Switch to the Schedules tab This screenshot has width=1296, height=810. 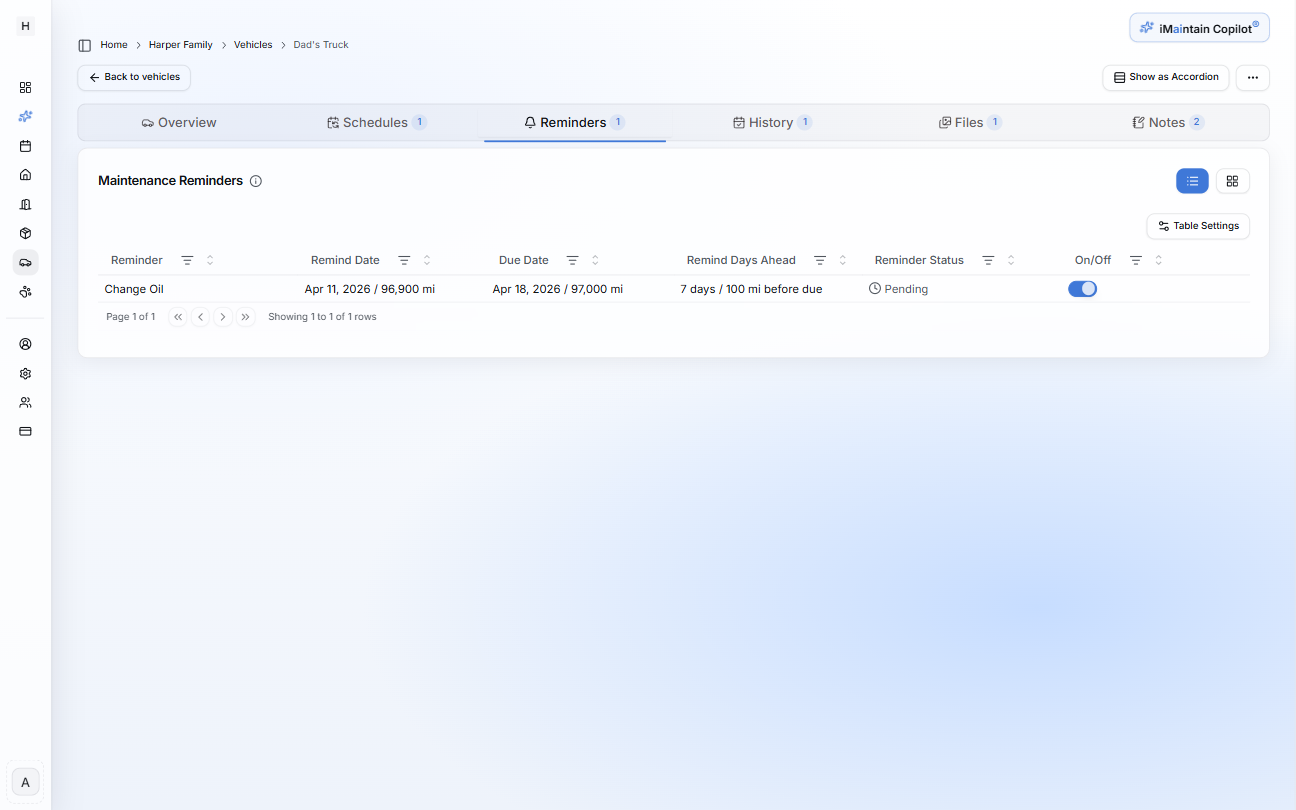click(x=376, y=122)
